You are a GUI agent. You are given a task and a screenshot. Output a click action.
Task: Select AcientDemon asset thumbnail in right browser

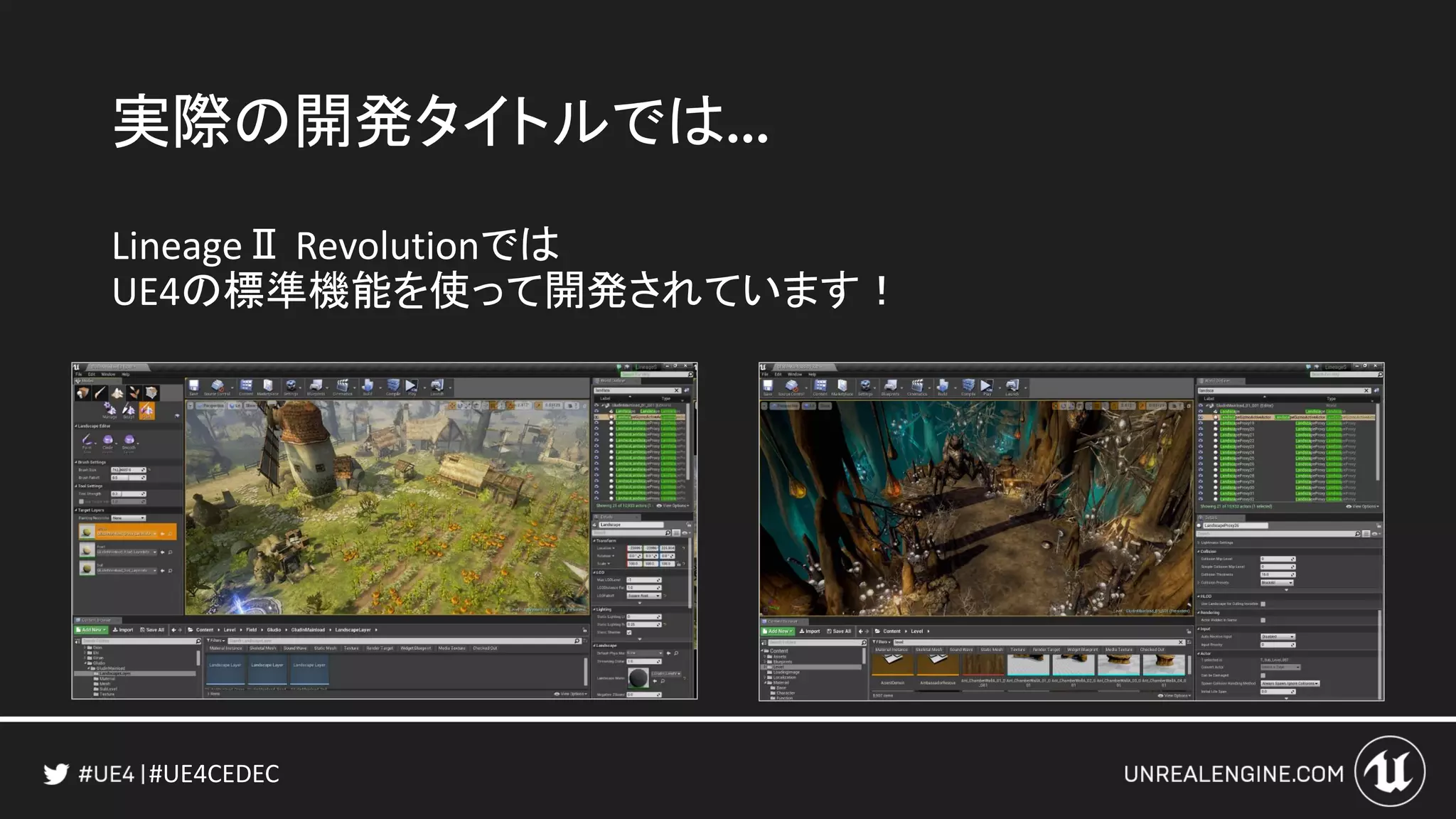(x=892, y=667)
